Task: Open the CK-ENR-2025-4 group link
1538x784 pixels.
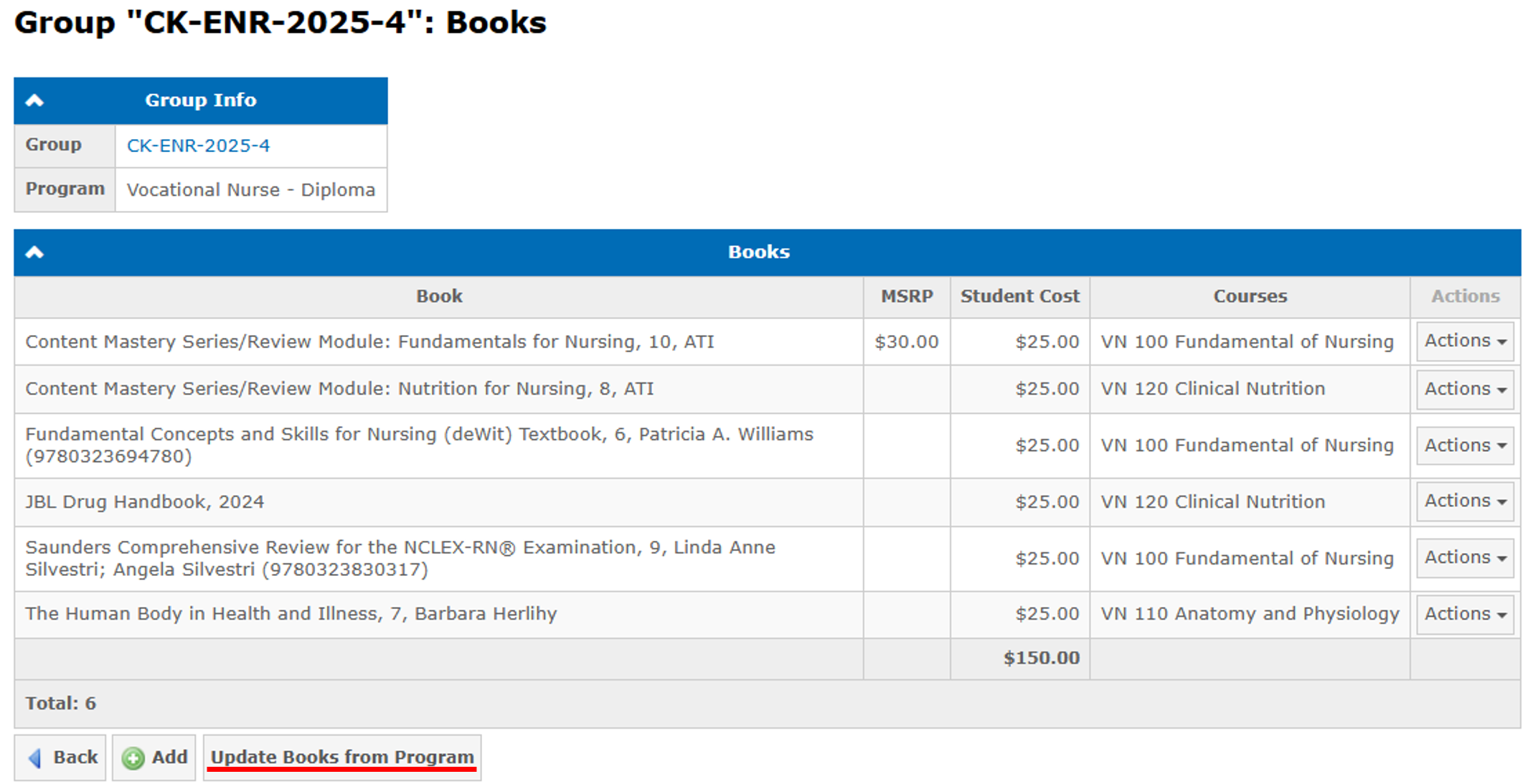Action: (198, 146)
